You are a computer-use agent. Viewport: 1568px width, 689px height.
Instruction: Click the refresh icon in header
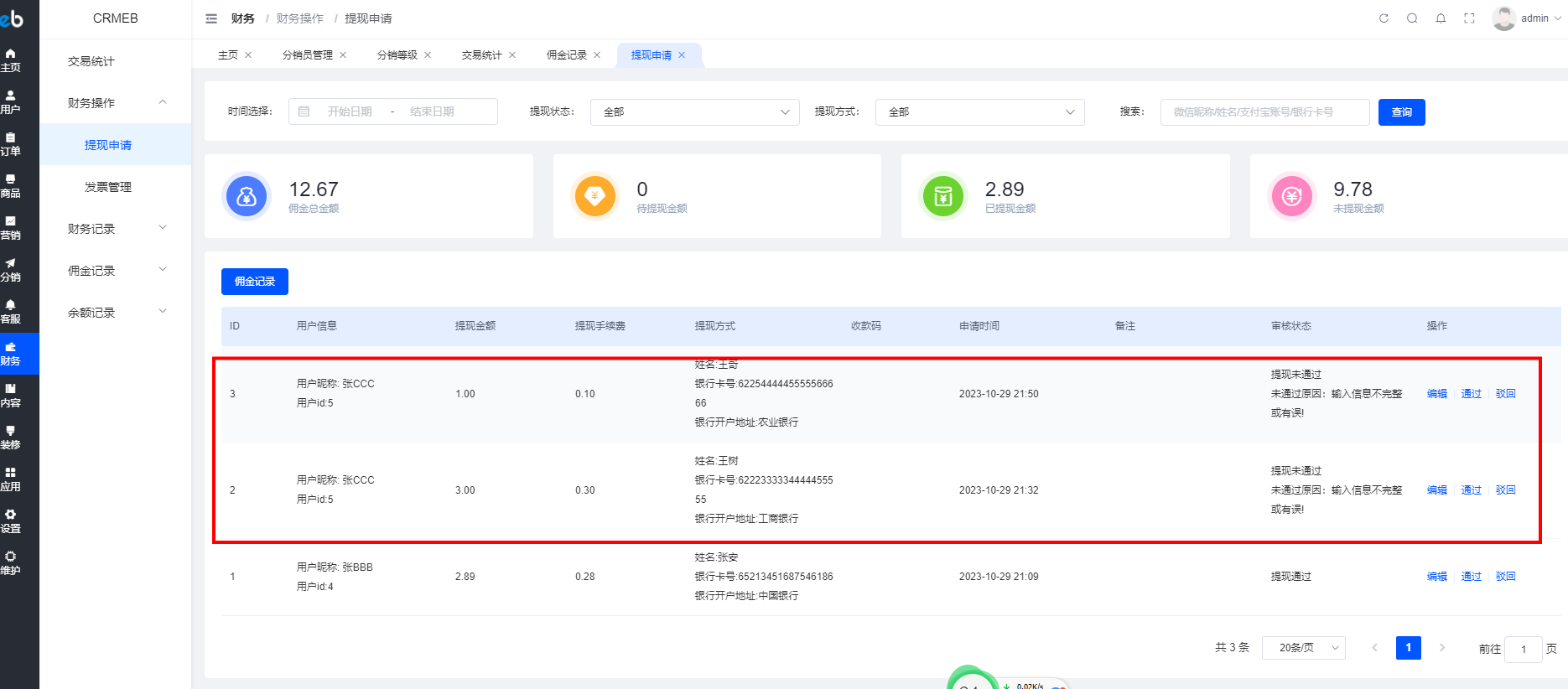click(1384, 18)
